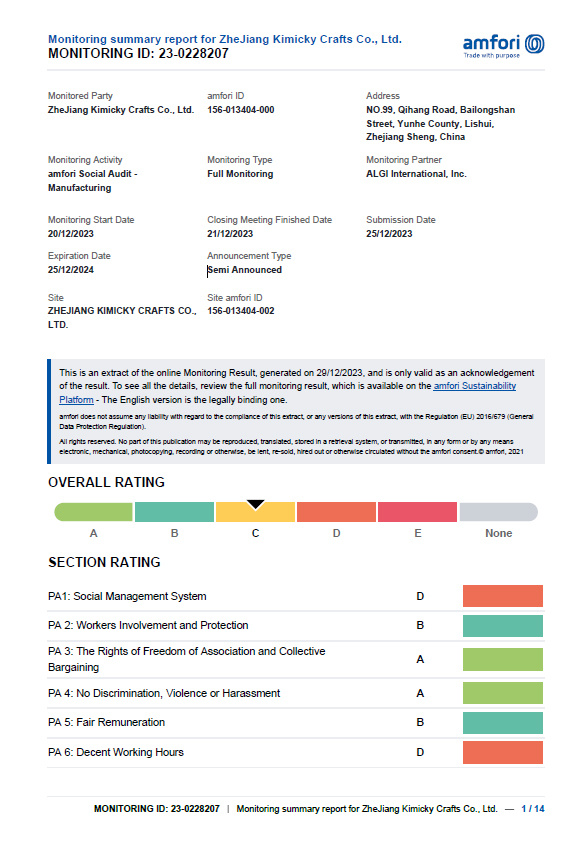Click the PA 6: Decent Working Hours label
Image resolution: width=583 pixels, height=845 pixels.
click(x=116, y=752)
